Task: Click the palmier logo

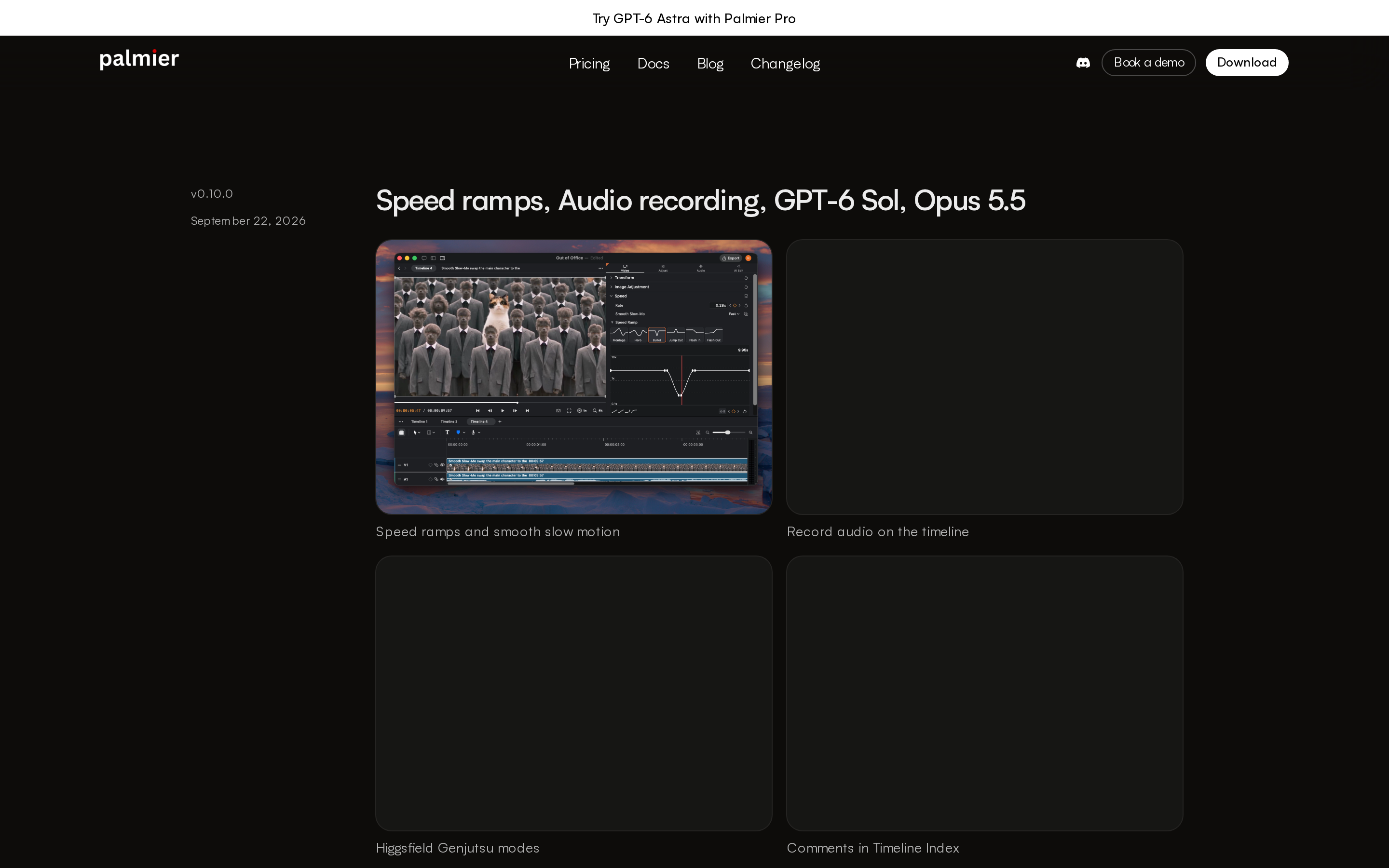Action: pos(139,59)
